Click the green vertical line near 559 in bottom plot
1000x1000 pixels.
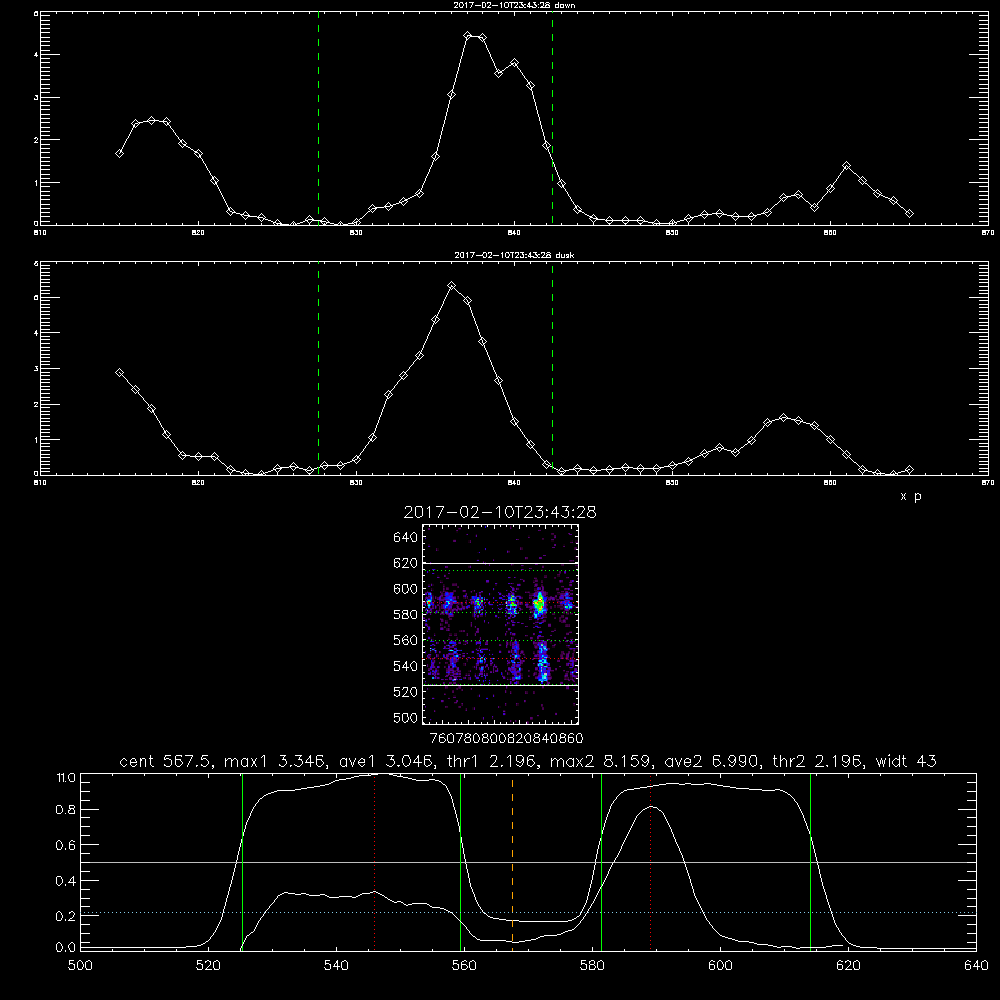pos(460,861)
